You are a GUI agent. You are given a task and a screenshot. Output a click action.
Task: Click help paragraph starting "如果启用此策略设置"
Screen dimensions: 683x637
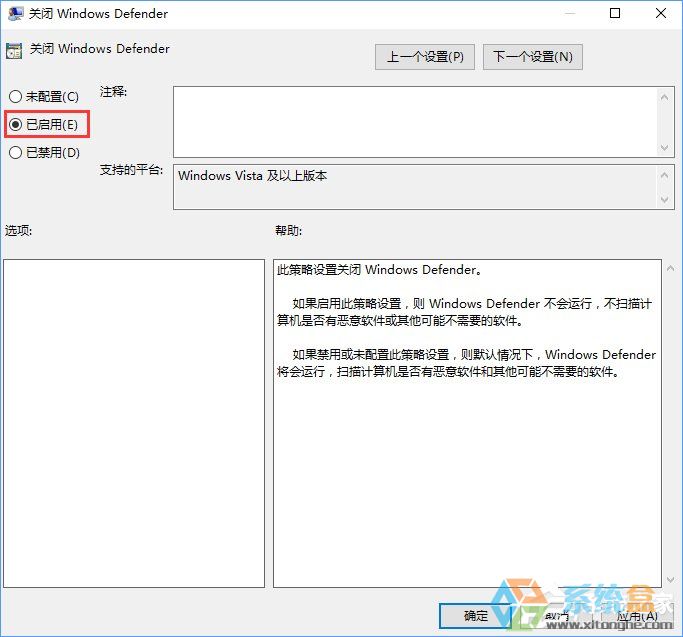[x=465, y=312]
